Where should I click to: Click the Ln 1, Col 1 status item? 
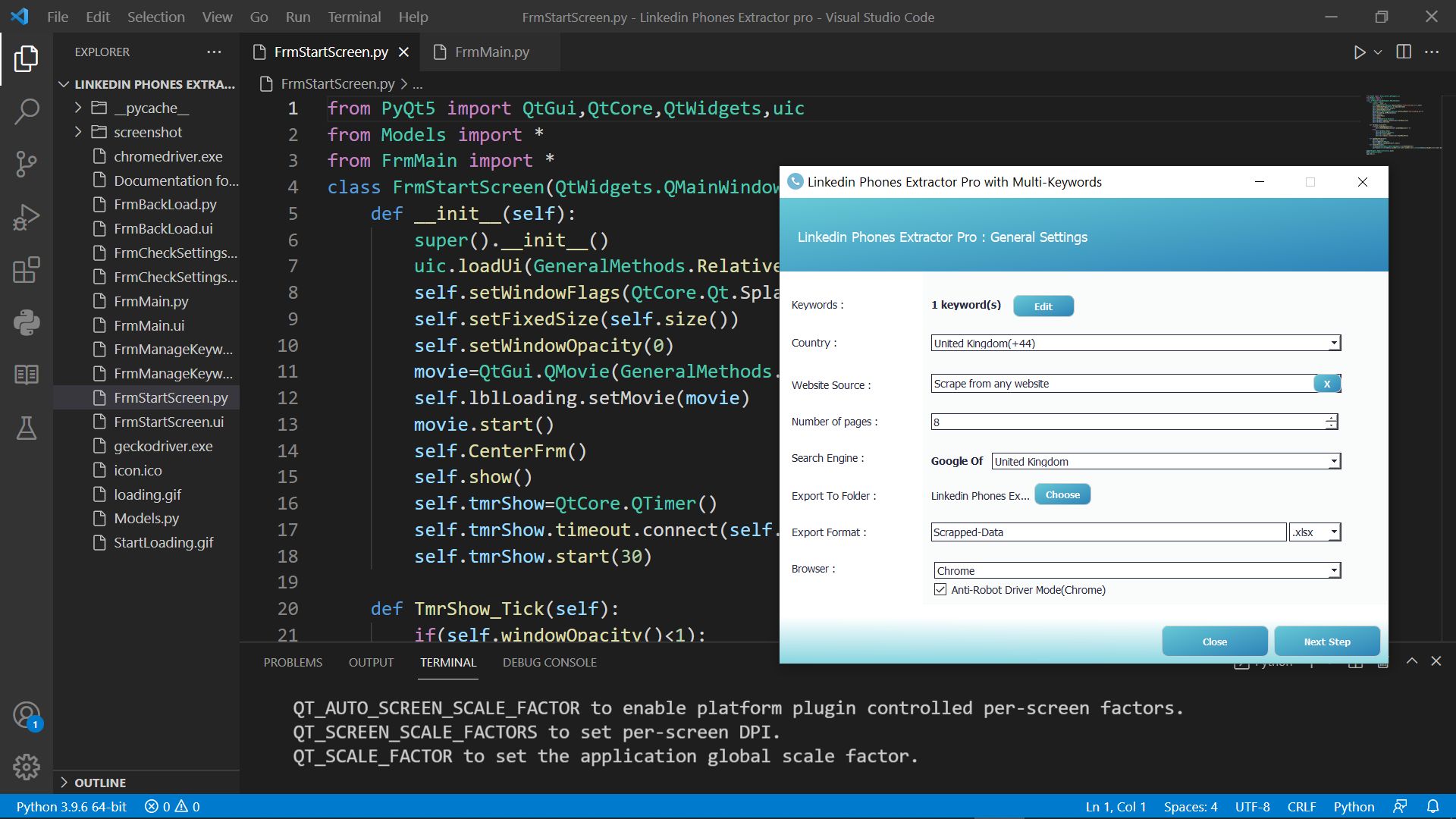(1116, 807)
